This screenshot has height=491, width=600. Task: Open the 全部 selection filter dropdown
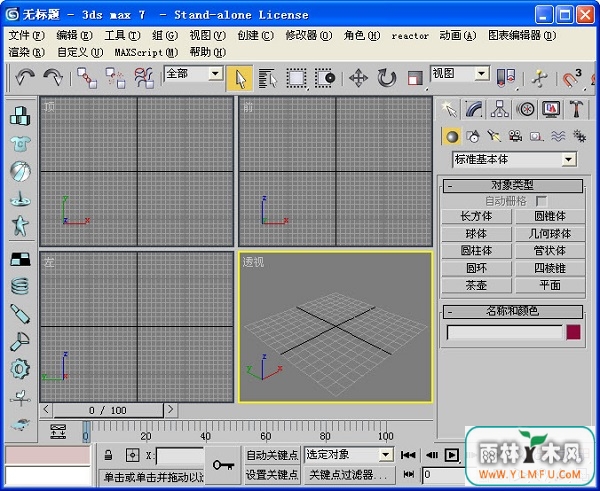[215, 73]
